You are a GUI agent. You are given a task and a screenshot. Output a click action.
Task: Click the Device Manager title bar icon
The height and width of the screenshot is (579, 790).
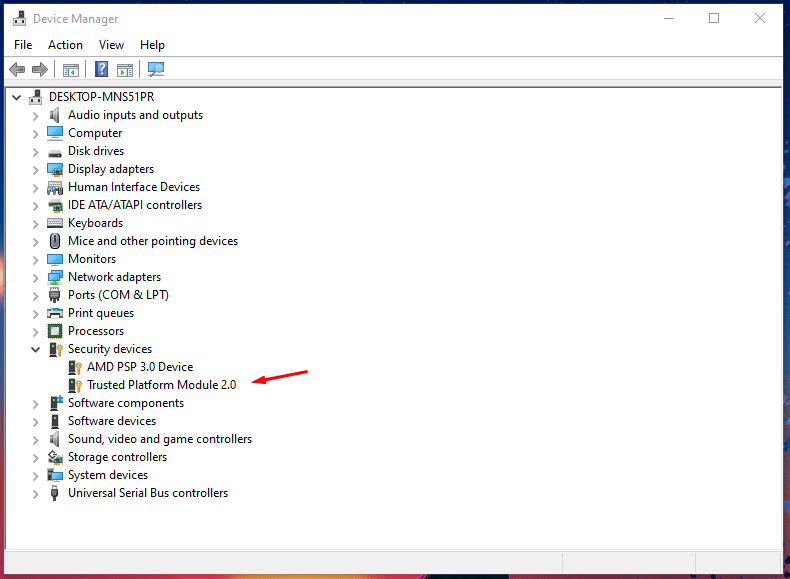pyautogui.click(x=20, y=19)
